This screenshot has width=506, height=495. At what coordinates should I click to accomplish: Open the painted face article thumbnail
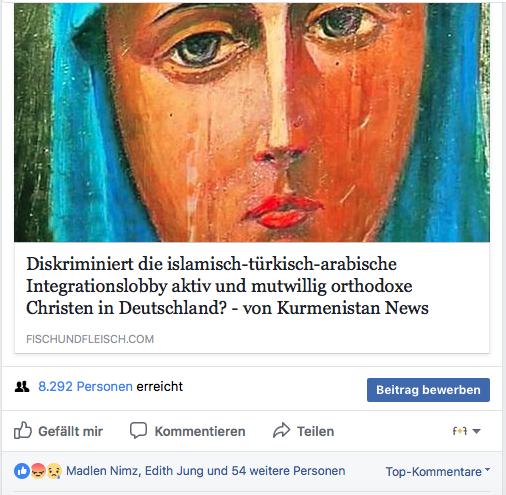(x=252, y=122)
